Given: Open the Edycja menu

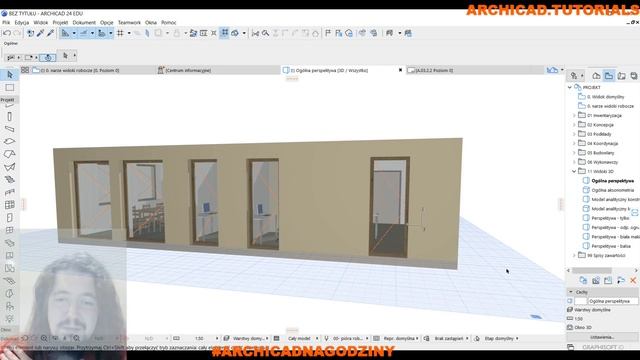Looking at the screenshot, I should click(x=22, y=22).
